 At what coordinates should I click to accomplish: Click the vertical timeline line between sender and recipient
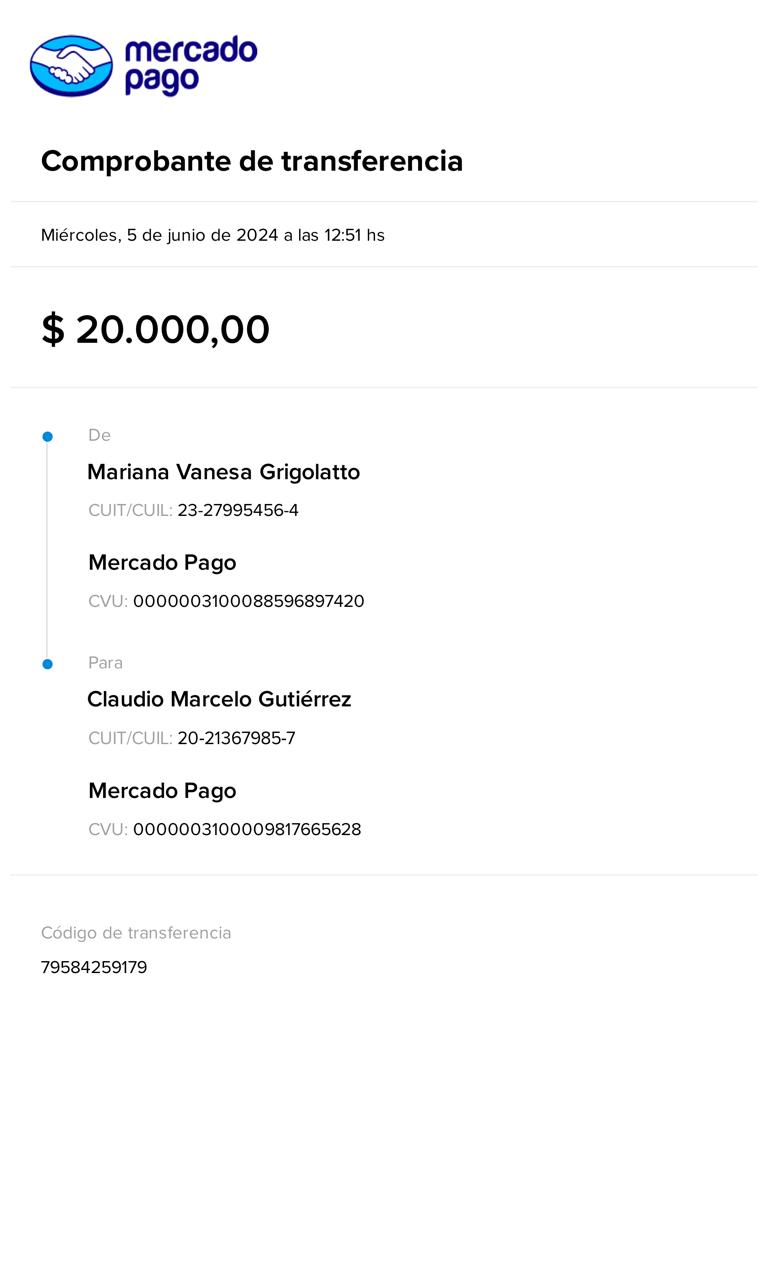pos(47,550)
